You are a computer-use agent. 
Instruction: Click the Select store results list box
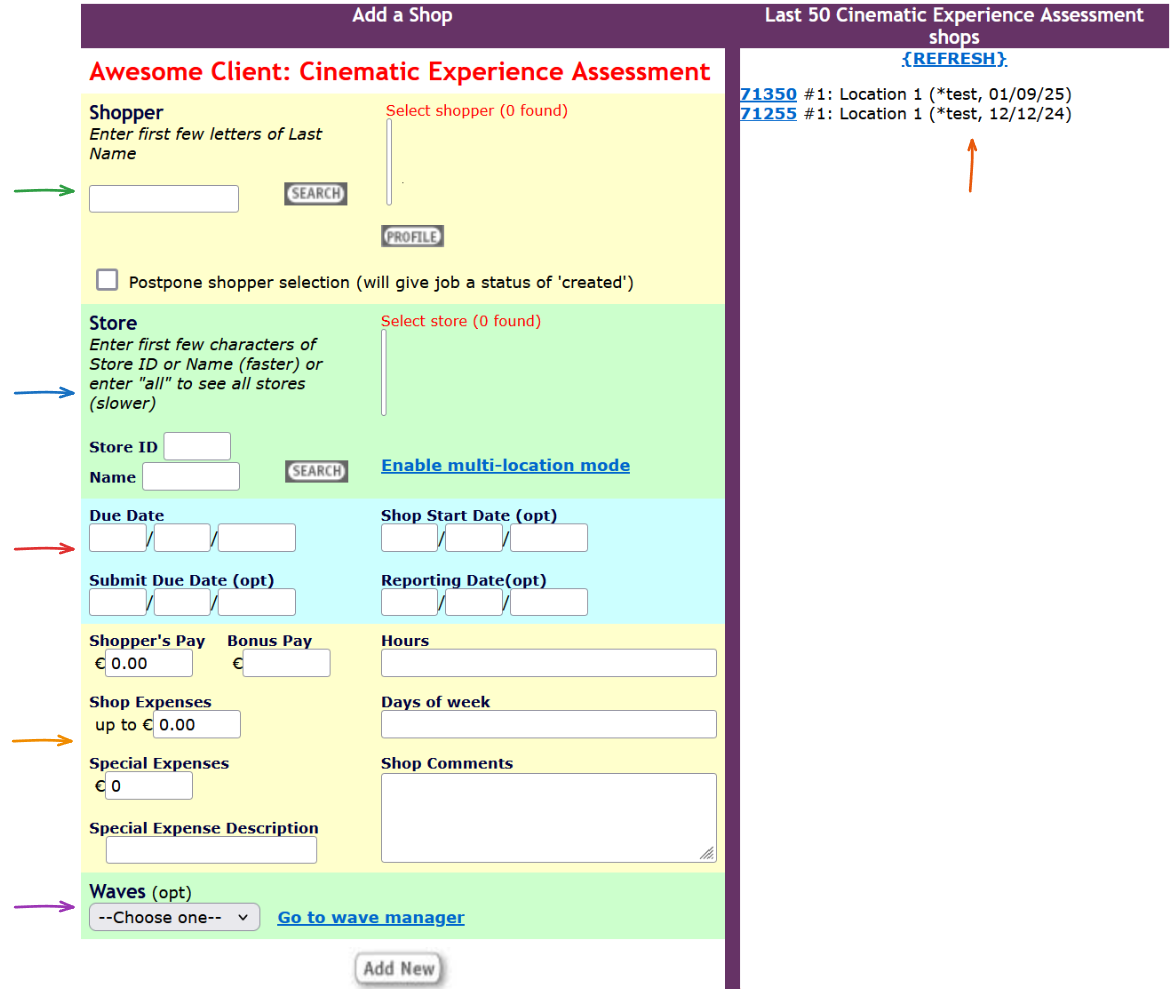(x=384, y=373)
